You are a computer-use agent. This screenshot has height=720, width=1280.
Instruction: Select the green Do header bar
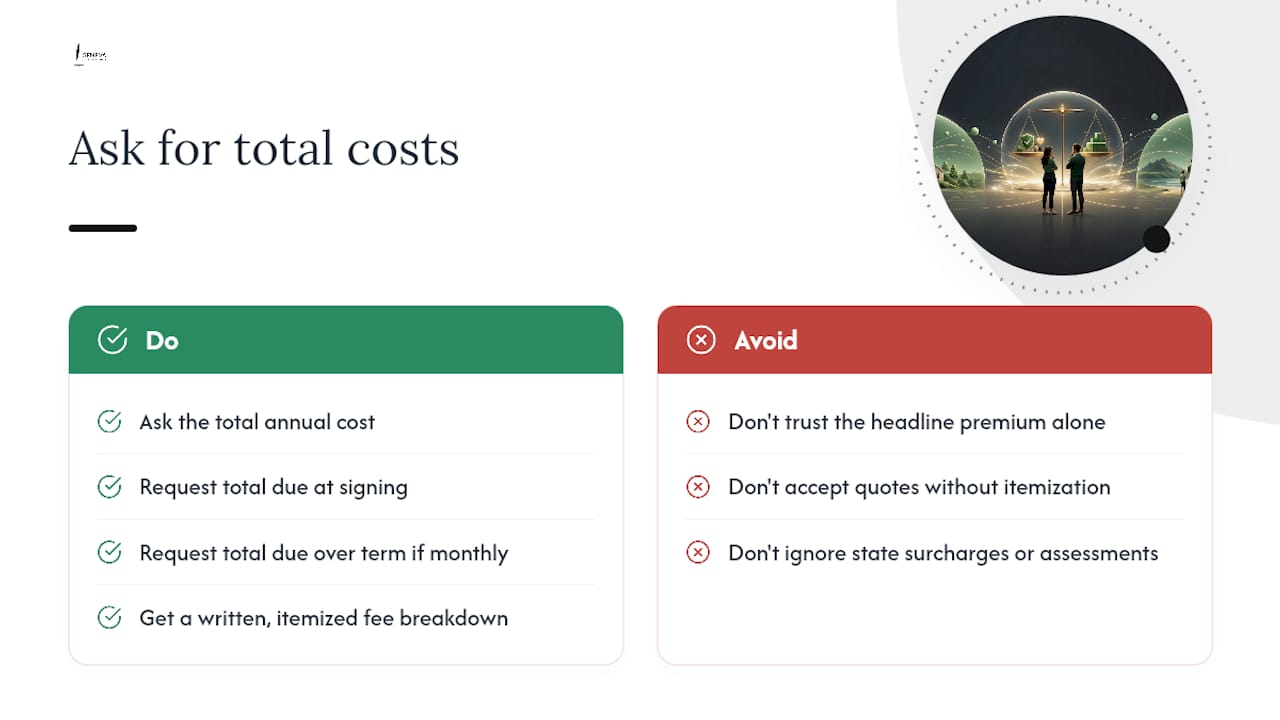click(346, 340)
